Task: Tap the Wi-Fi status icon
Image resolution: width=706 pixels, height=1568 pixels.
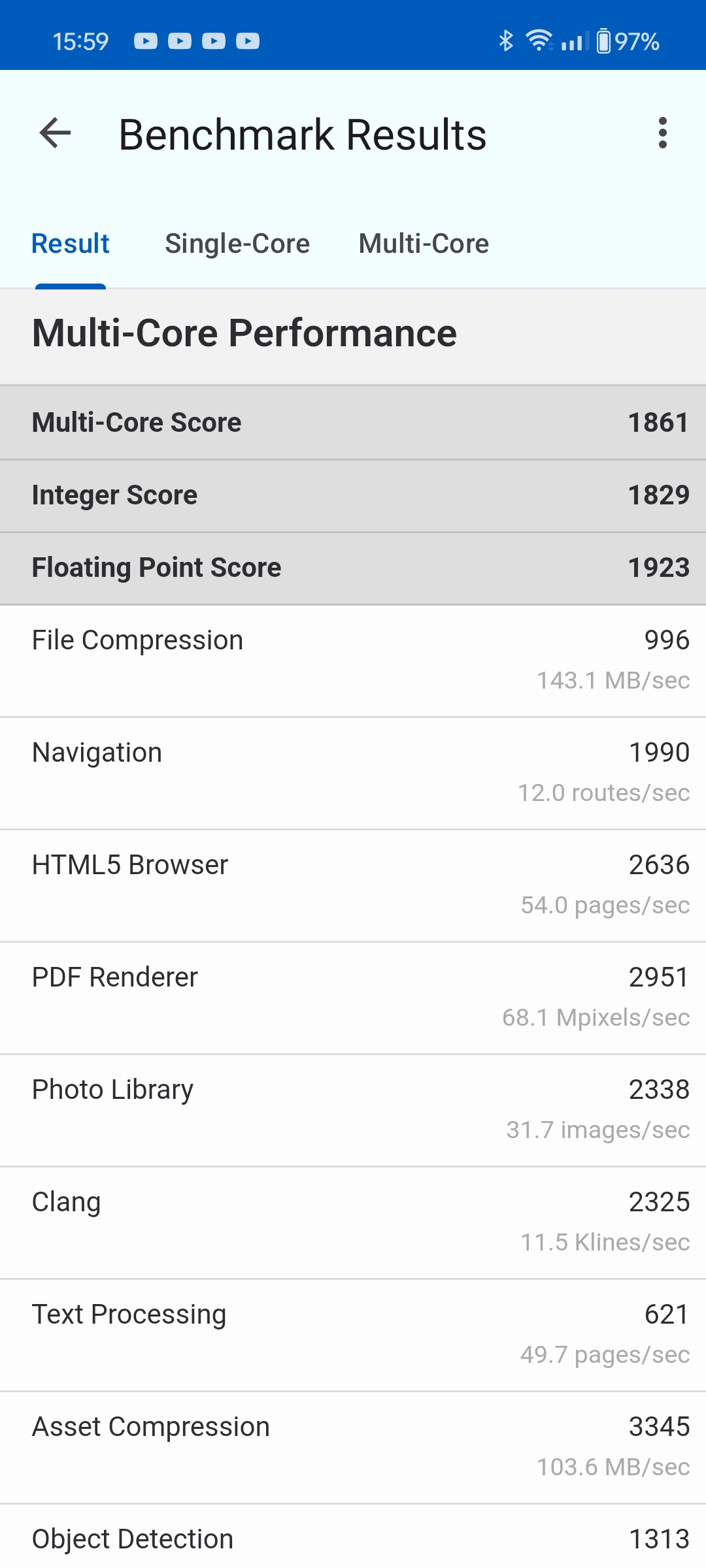Action: tap(539, 41)
